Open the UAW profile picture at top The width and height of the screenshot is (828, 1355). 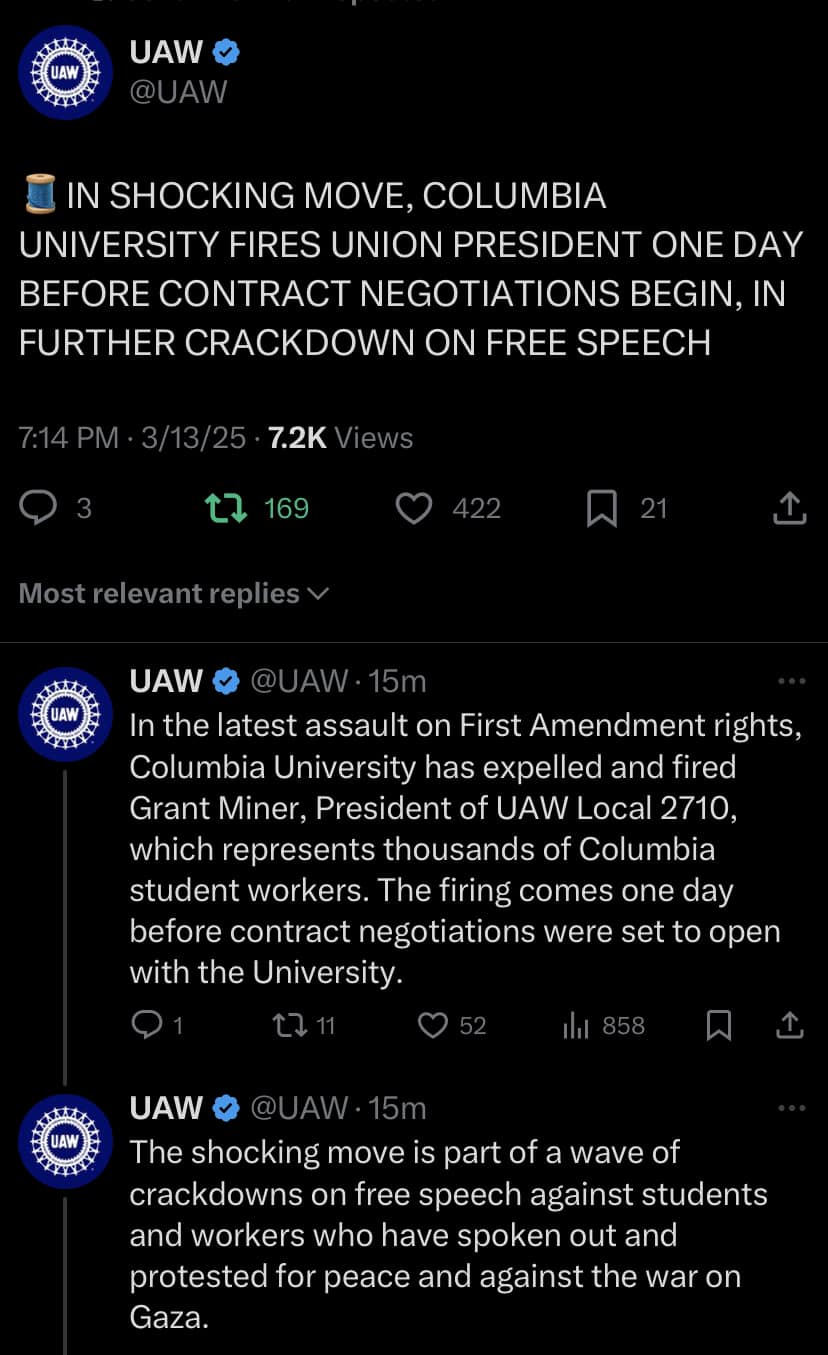pos(66,73)
